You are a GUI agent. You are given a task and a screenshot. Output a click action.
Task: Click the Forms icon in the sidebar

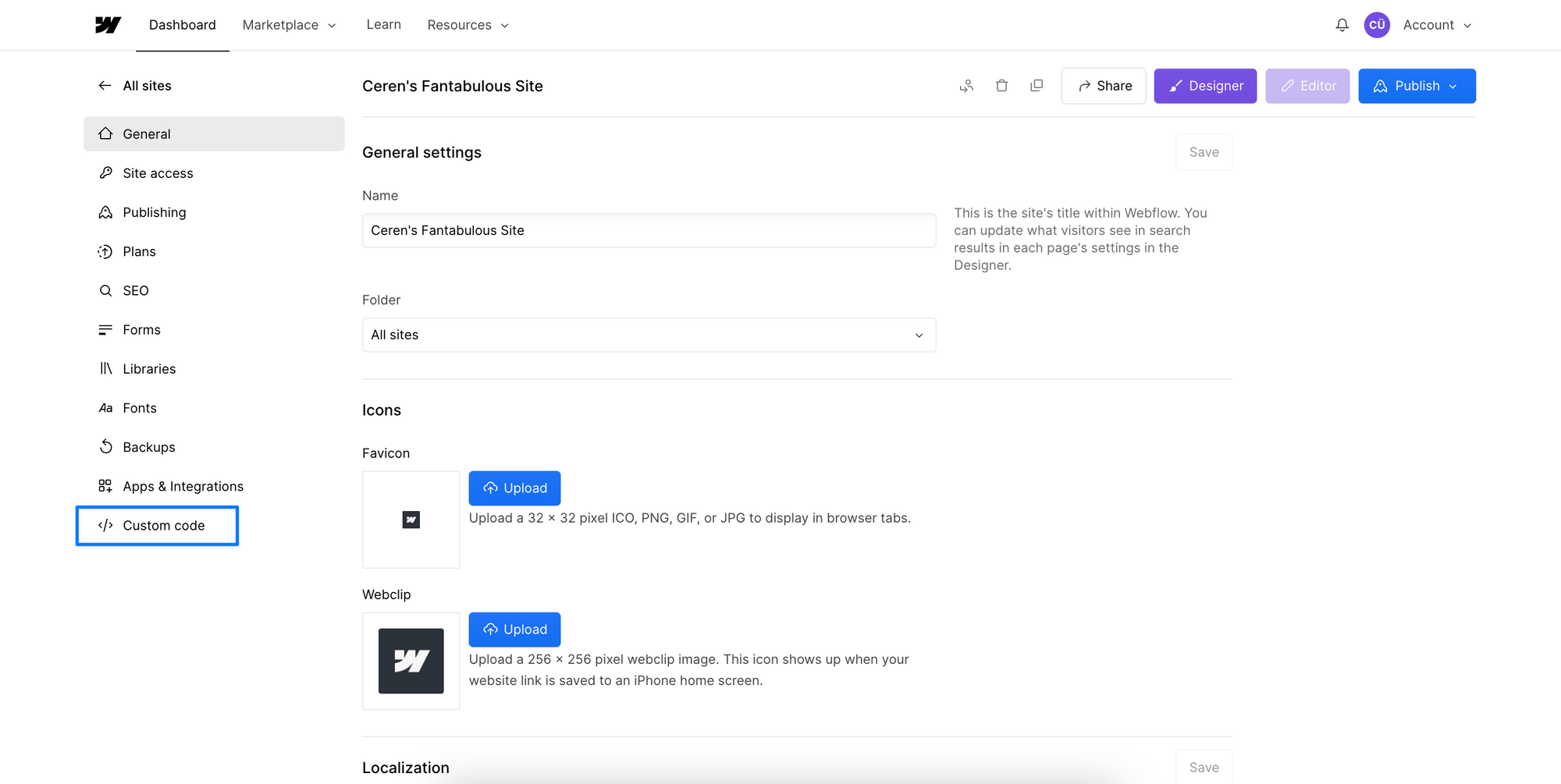[x=105, y=329]
